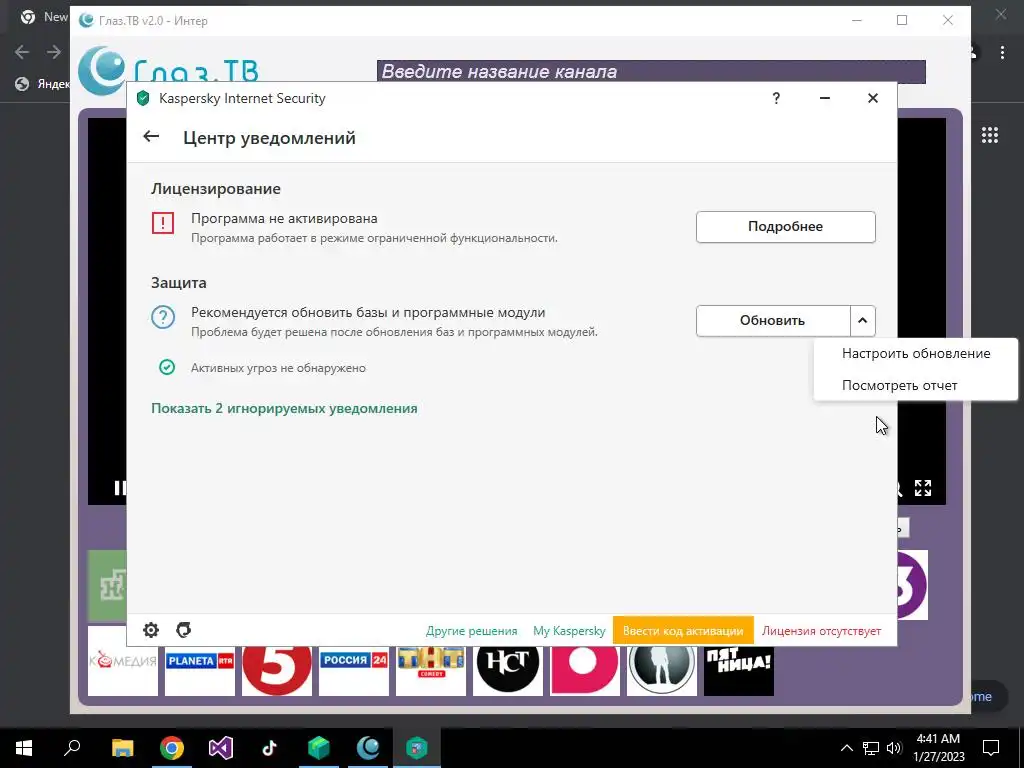Viewport: 1024px width, 768px height.
Task: Toggle fullscreen in Глаз.ТВ player
Action: 923,488
